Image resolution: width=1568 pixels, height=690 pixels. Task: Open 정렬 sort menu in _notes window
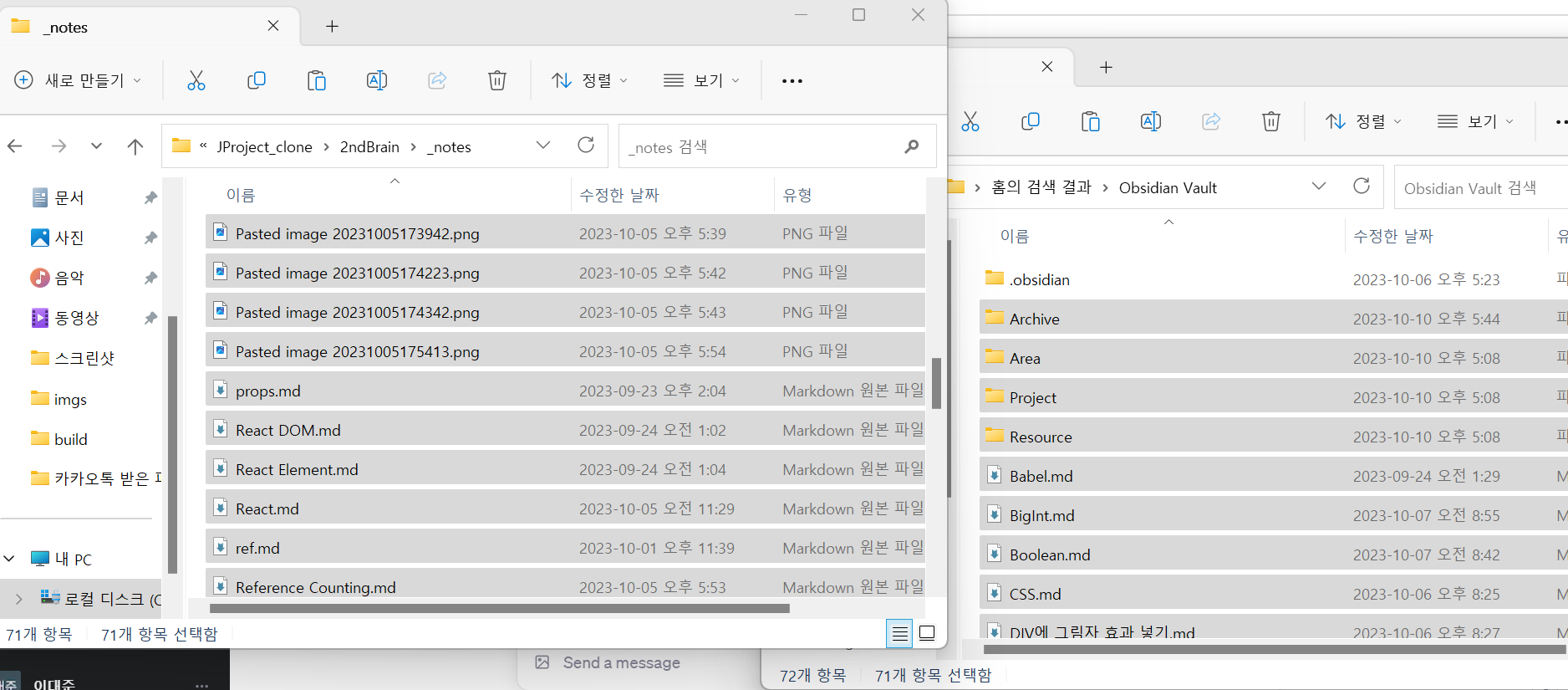coord(590,80)
